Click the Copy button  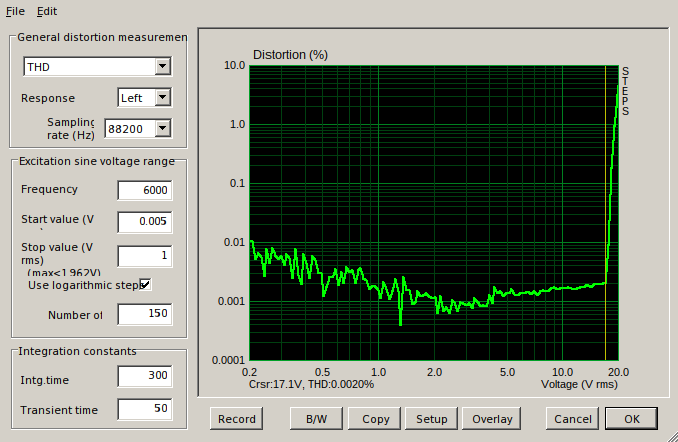[375, 419]
